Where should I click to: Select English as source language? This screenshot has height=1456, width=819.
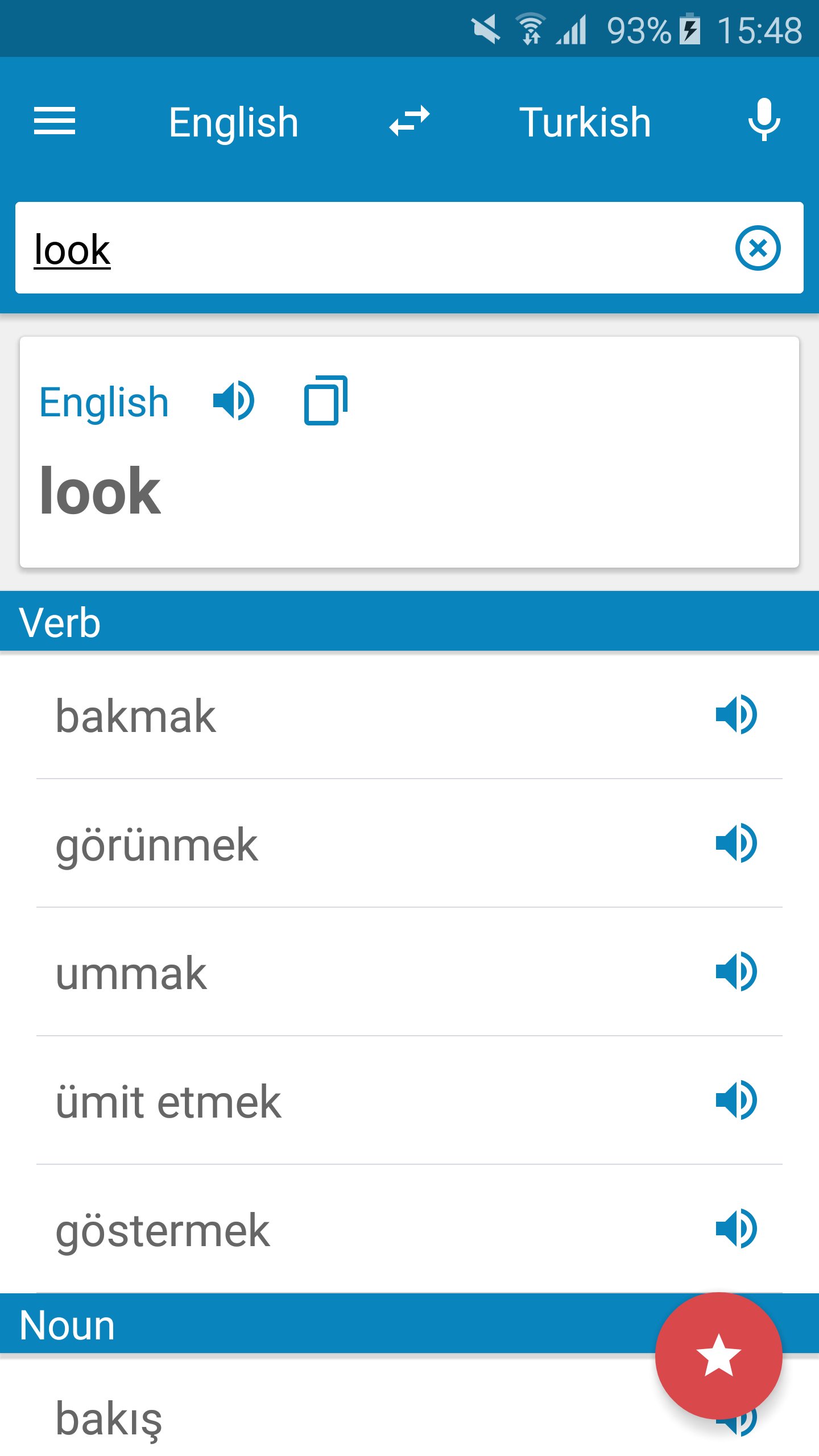click(233, 122)
